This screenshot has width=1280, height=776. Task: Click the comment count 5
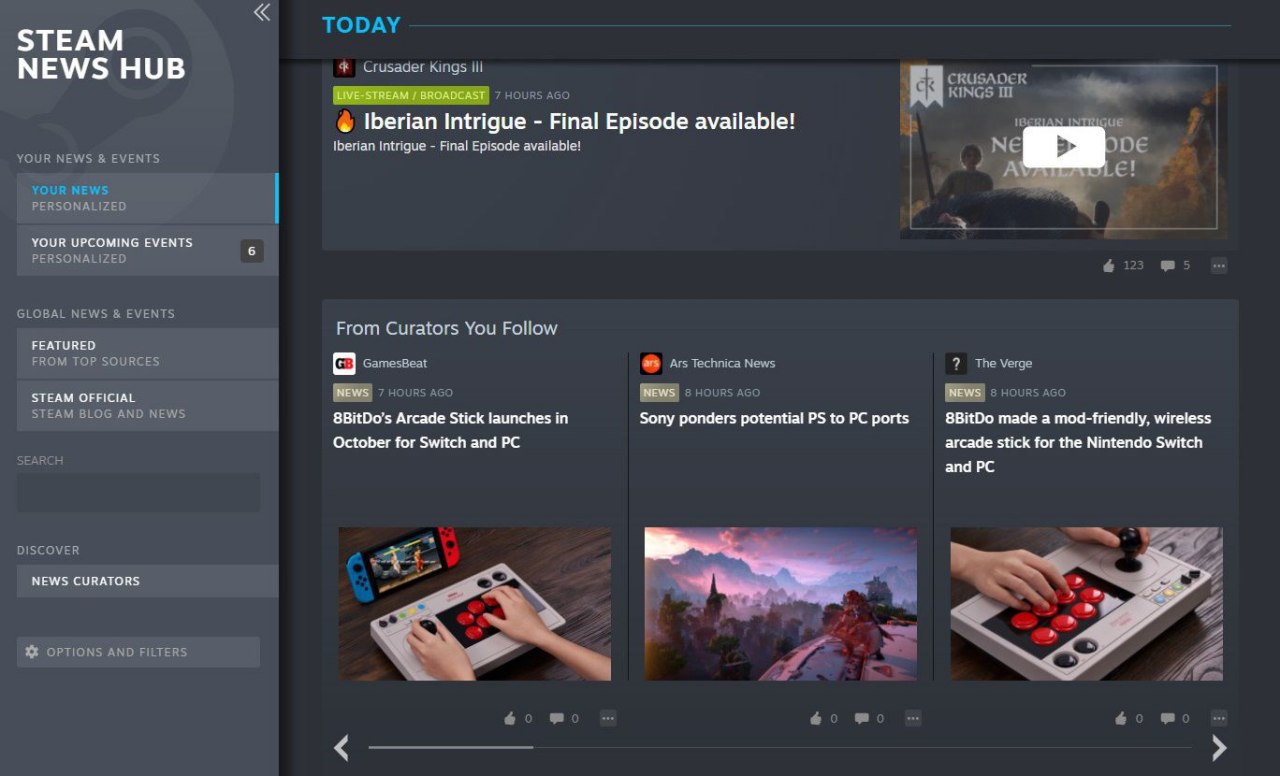(x=1186, y=266)
